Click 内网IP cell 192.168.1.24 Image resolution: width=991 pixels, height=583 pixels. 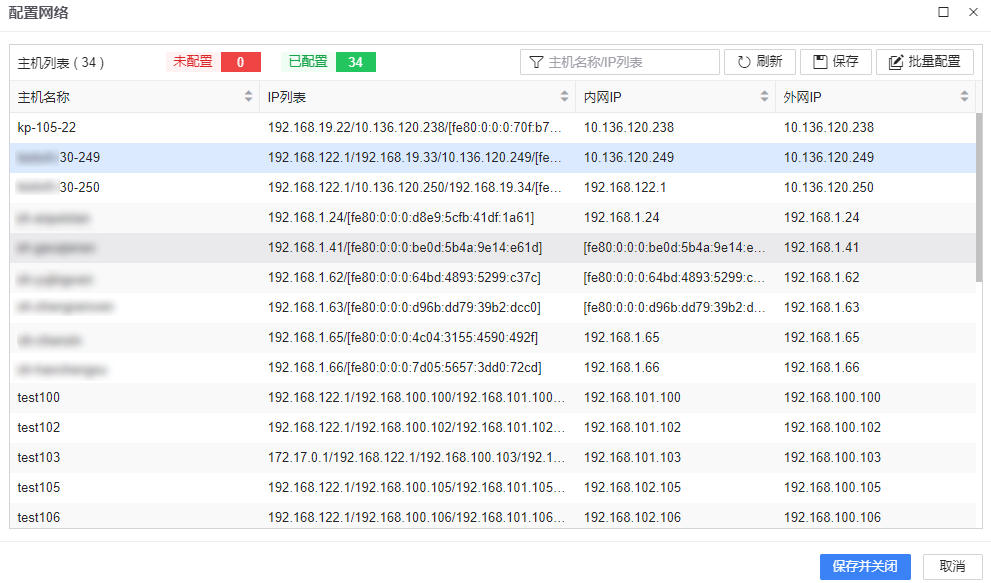point(621,218)
